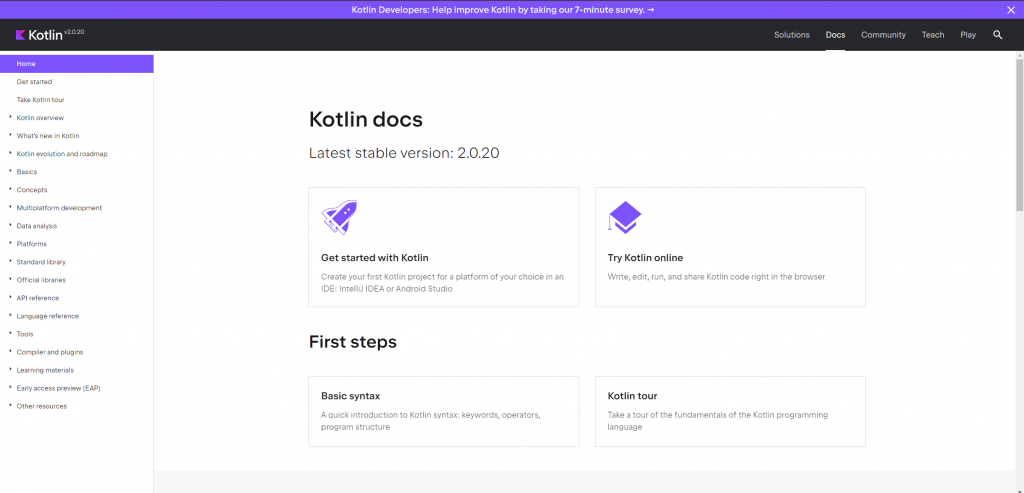Image resolution: width=1024 pixels, height=493 pixels.
Task: Click Early access preview (EAP) label
Action: pos(58,388)
